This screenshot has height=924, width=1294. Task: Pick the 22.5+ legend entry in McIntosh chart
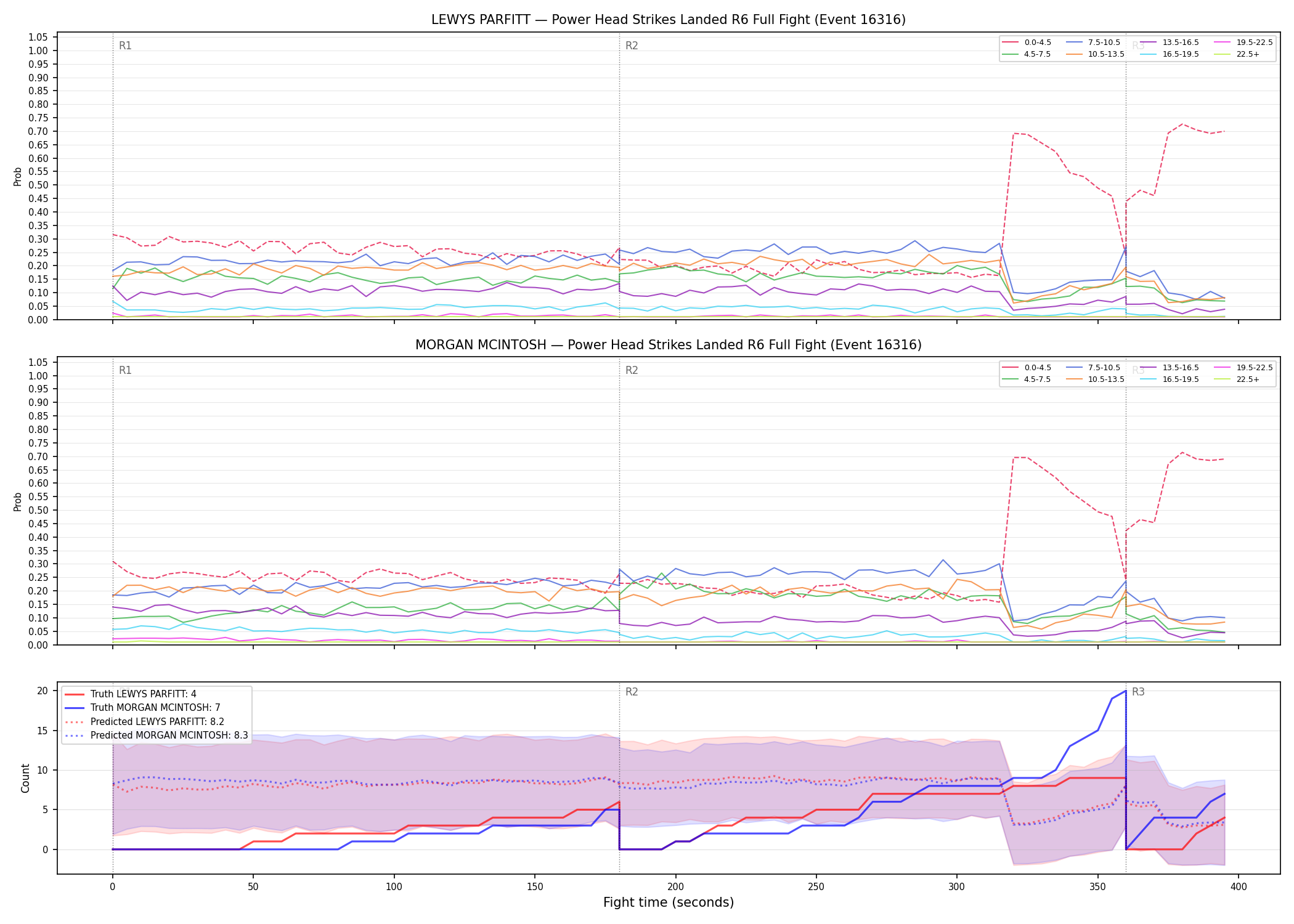[x=1237, y=379]
